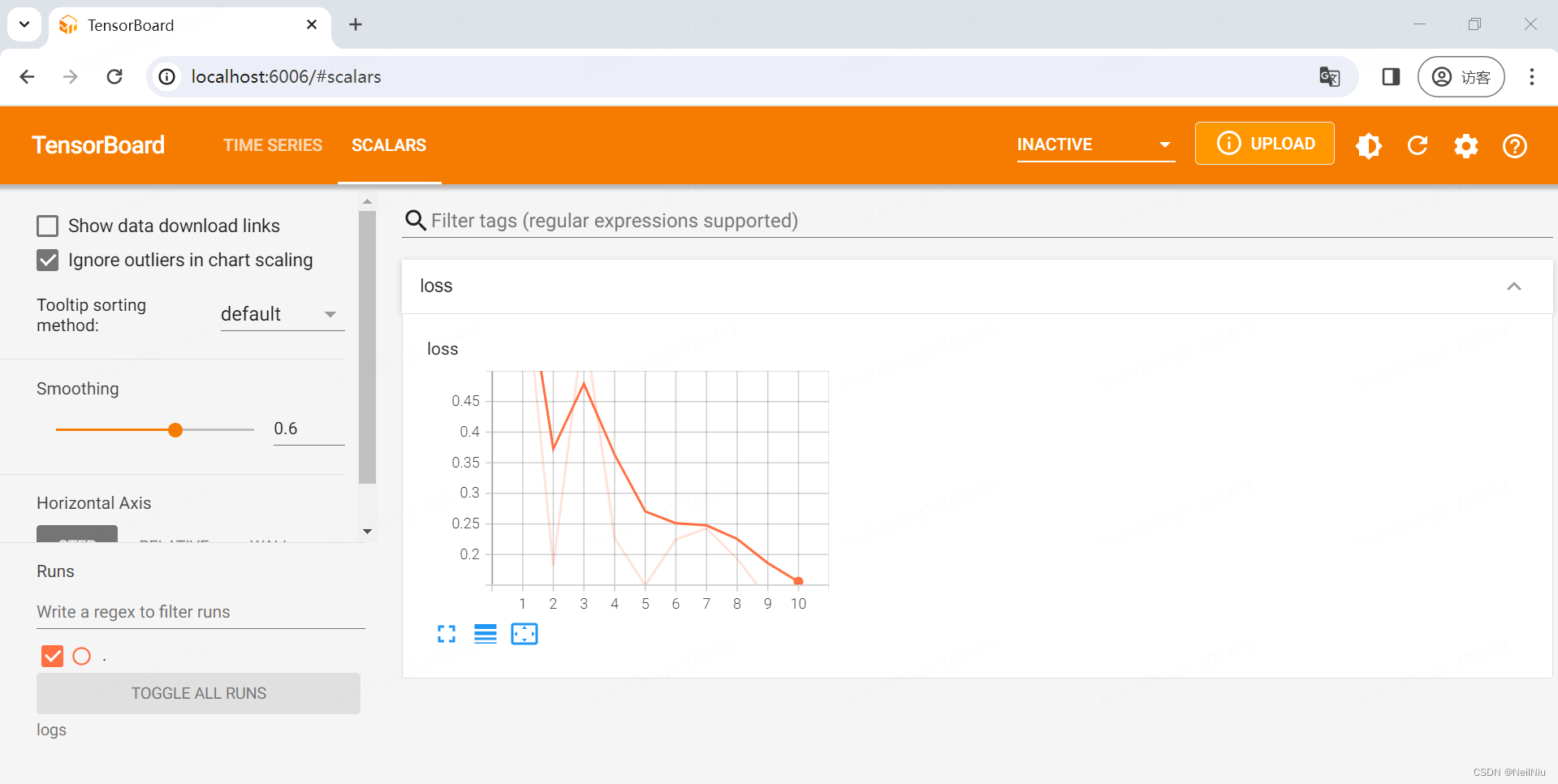Toggle y-axis log scale icon

click(x=486, y=634)
